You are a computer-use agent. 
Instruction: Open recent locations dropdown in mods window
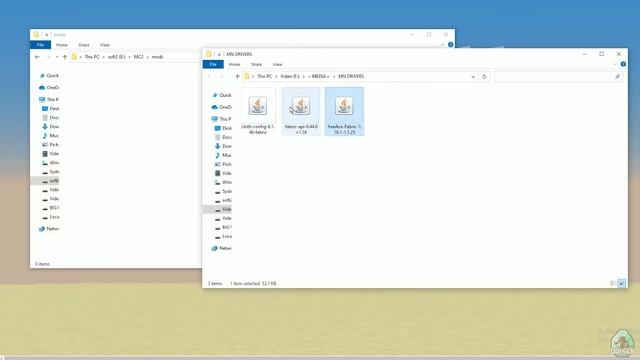(57, 57)
